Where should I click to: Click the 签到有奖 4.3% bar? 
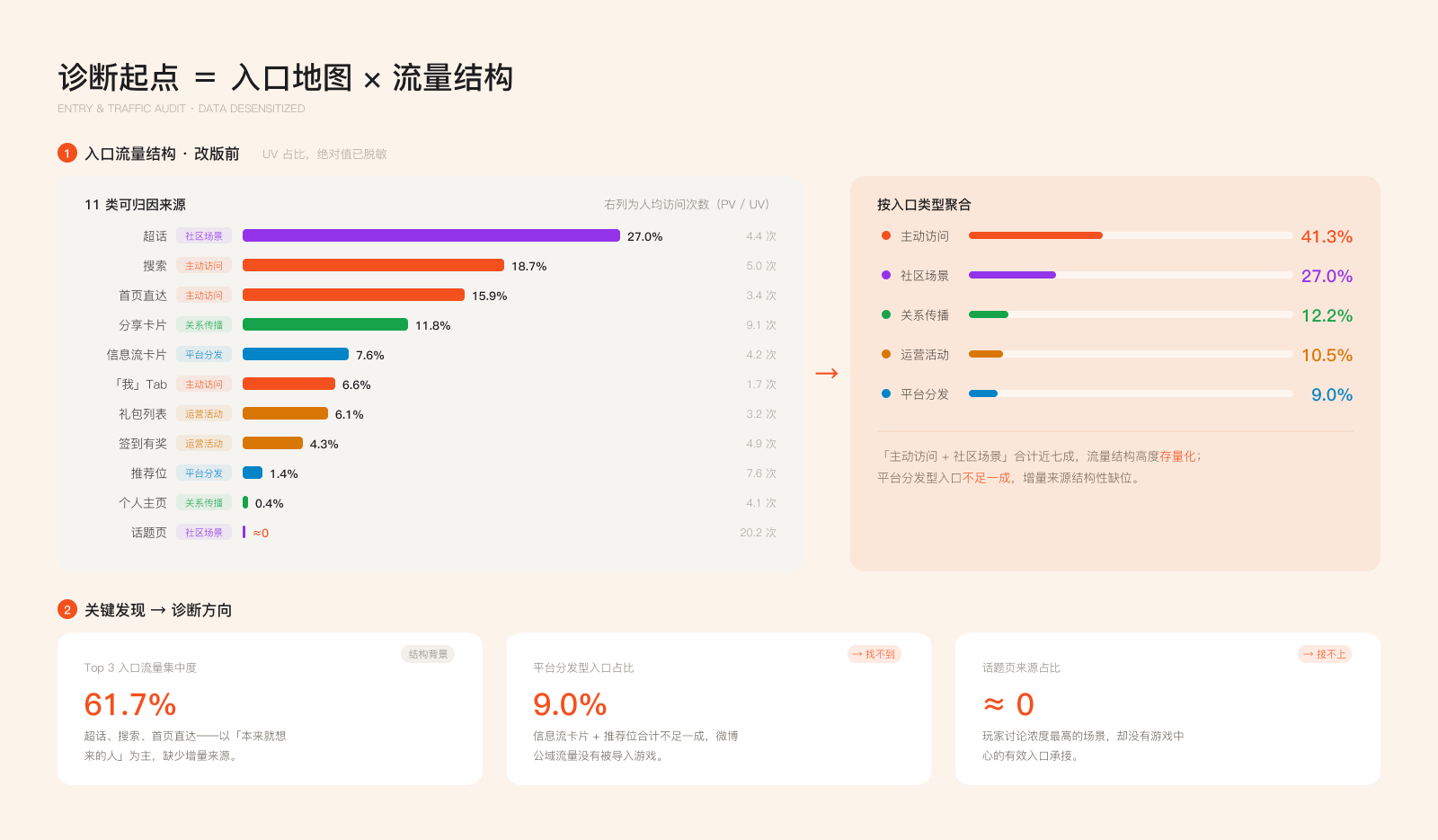click(272, 443)
